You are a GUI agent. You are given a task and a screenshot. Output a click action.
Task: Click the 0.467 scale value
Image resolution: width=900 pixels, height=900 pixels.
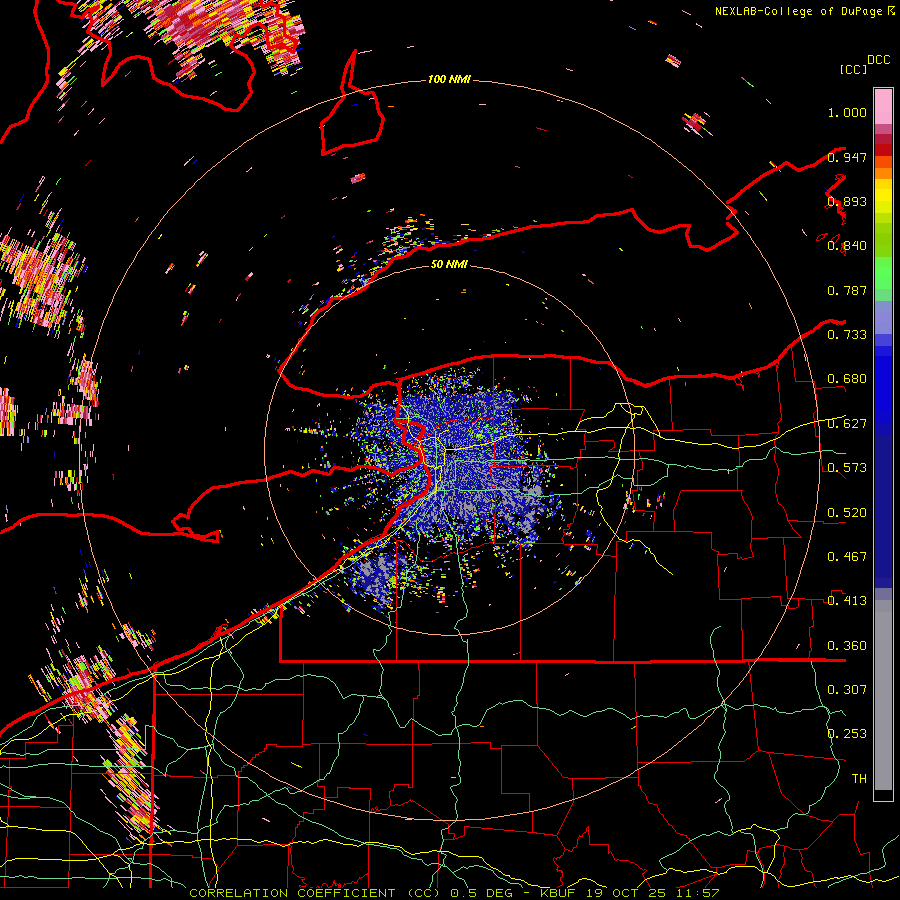(x=847, y=557)
